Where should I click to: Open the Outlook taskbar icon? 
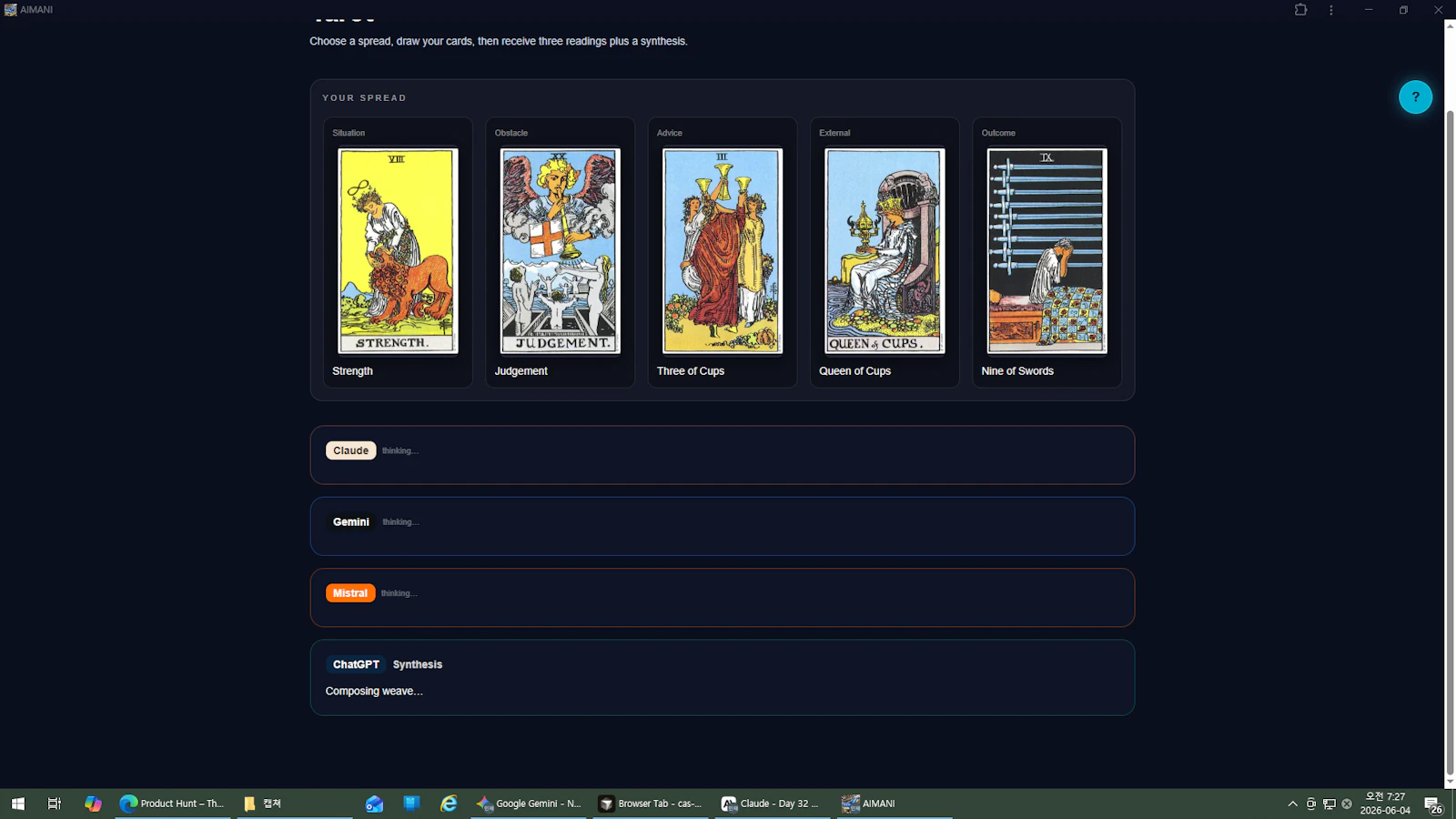[x=374, y=804]
